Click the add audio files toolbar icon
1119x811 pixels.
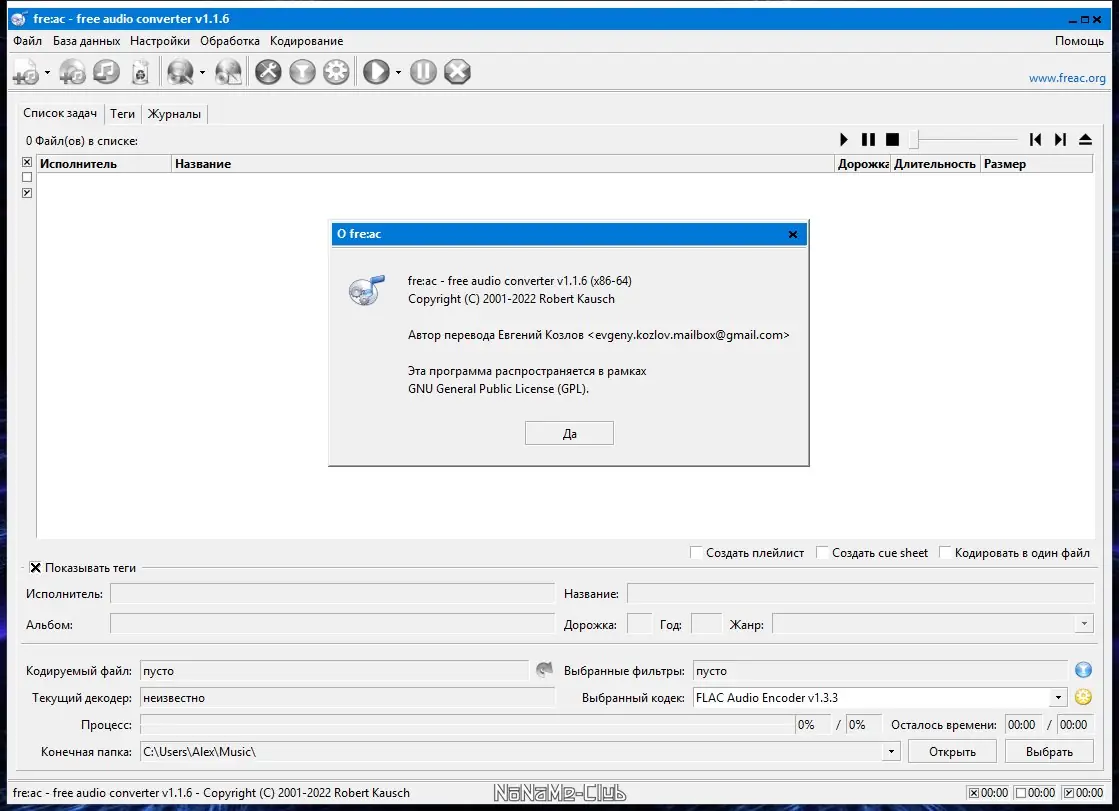point(26,72)
